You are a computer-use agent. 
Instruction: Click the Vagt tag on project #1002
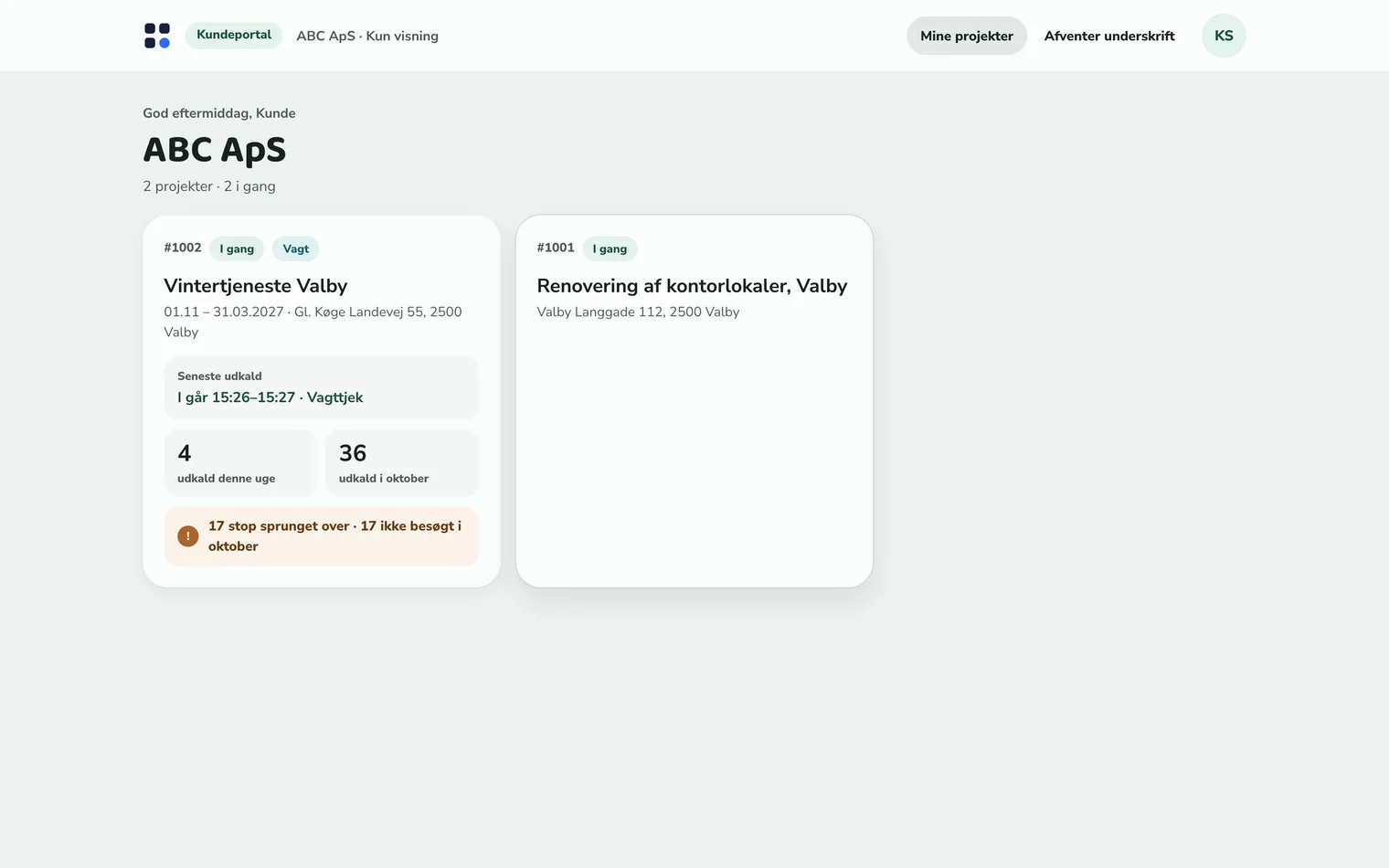pos(295,249)
